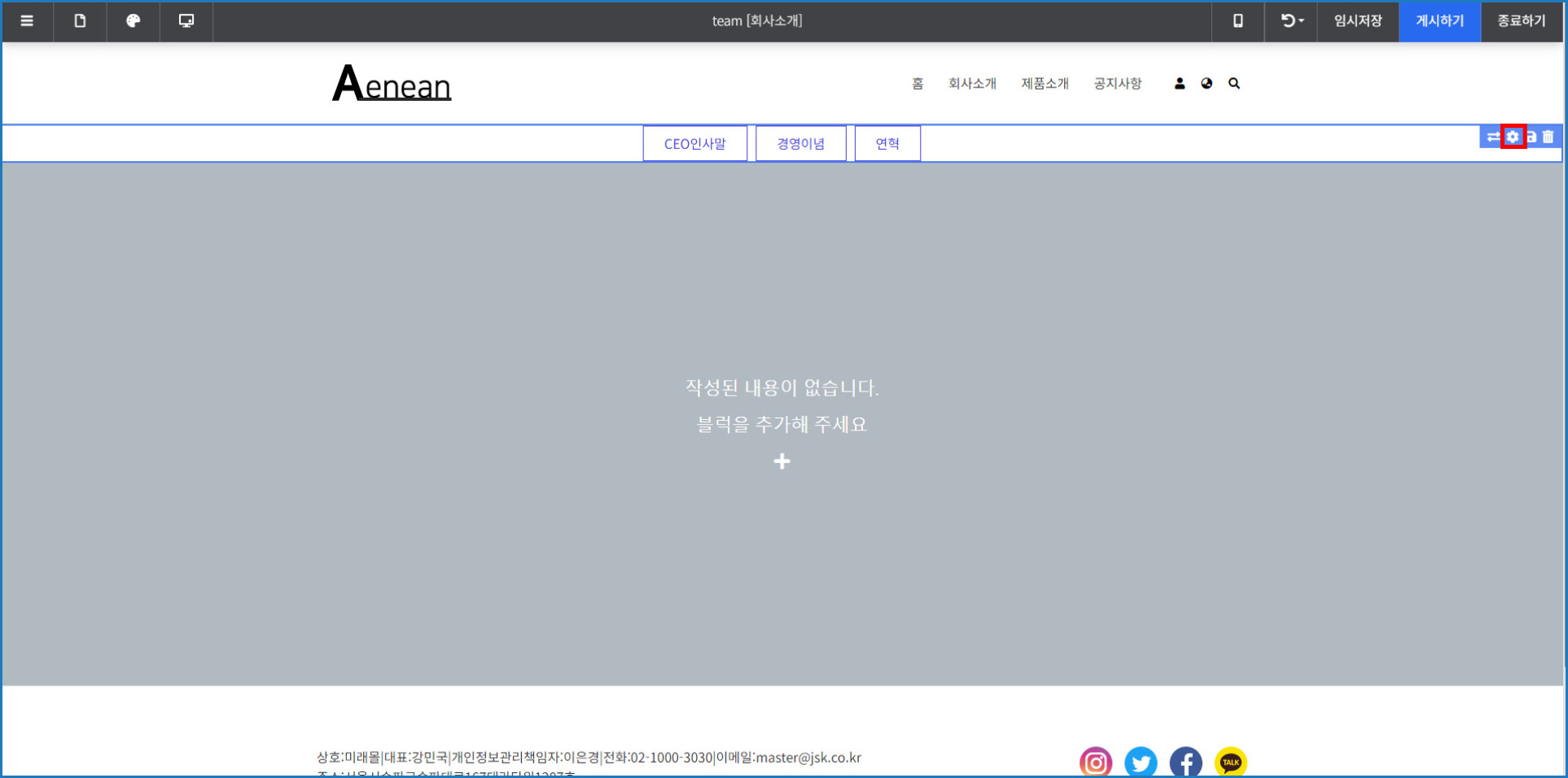Viewport: 1568px width, 778px height.
Task: Click the desktop monitor preview icon
Action: pyautogui.click(x=186, y=21)
